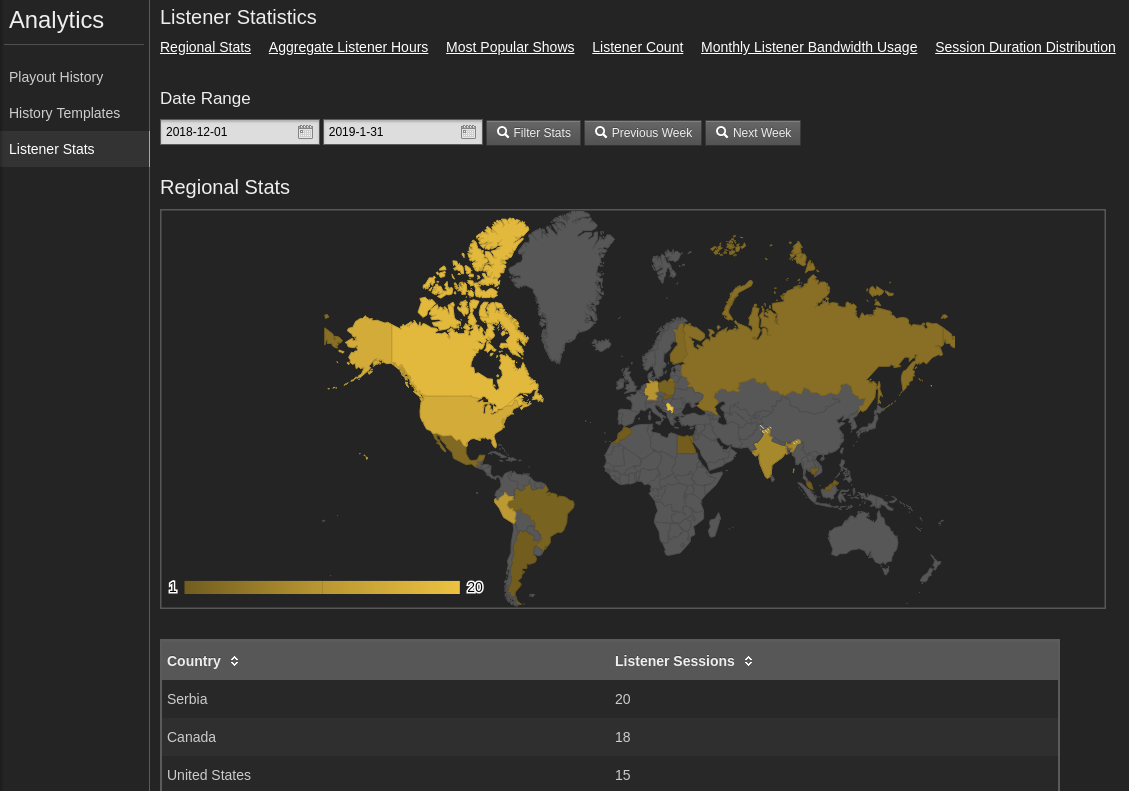This screenshot has height=791, width=1129.
Task: Go to Regional Stats link
Action: [x=205, y=47]
